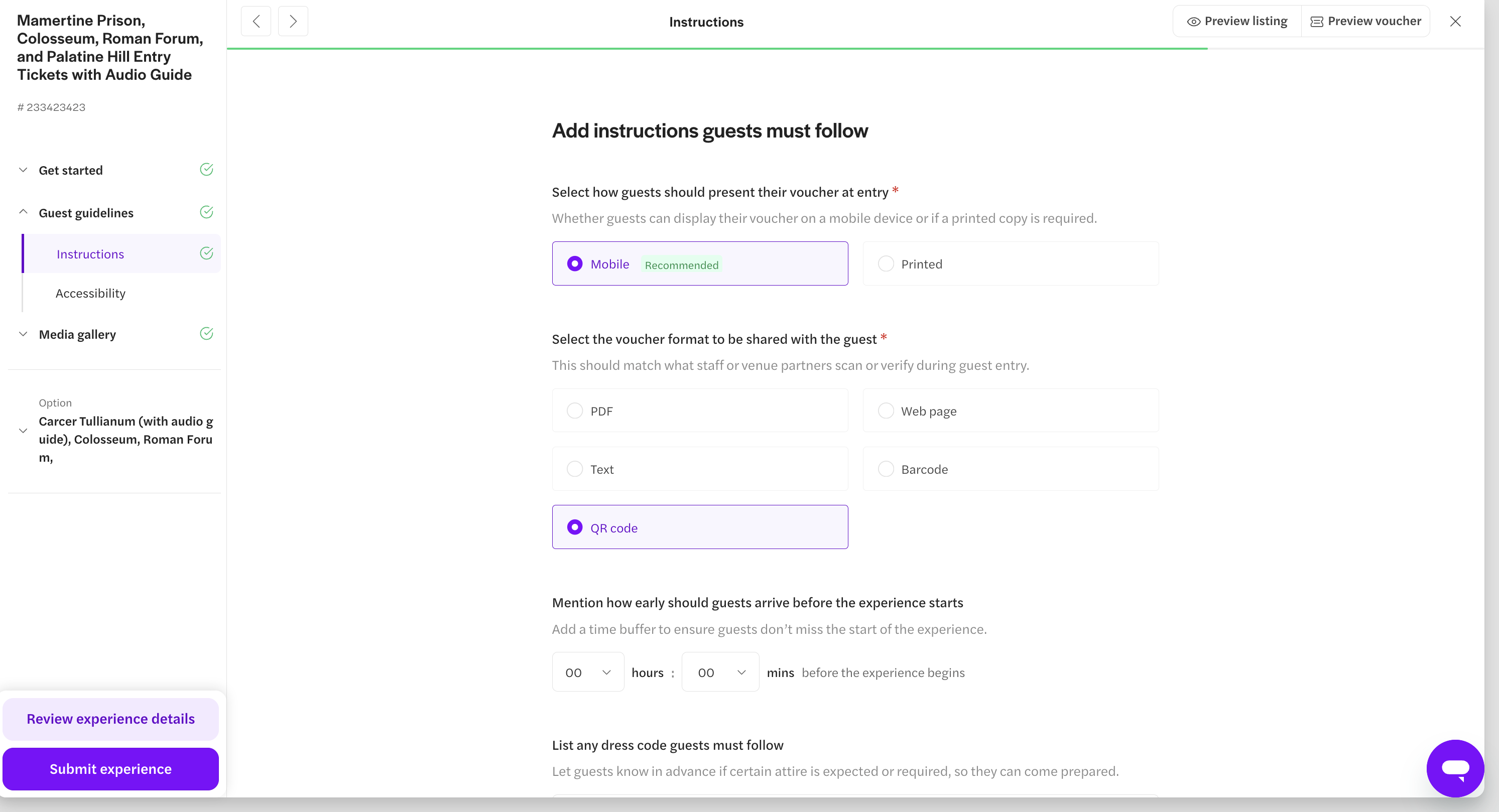1499x812 pixels.
Task: Open the chat support bubble
Action: coord(1455,768)
